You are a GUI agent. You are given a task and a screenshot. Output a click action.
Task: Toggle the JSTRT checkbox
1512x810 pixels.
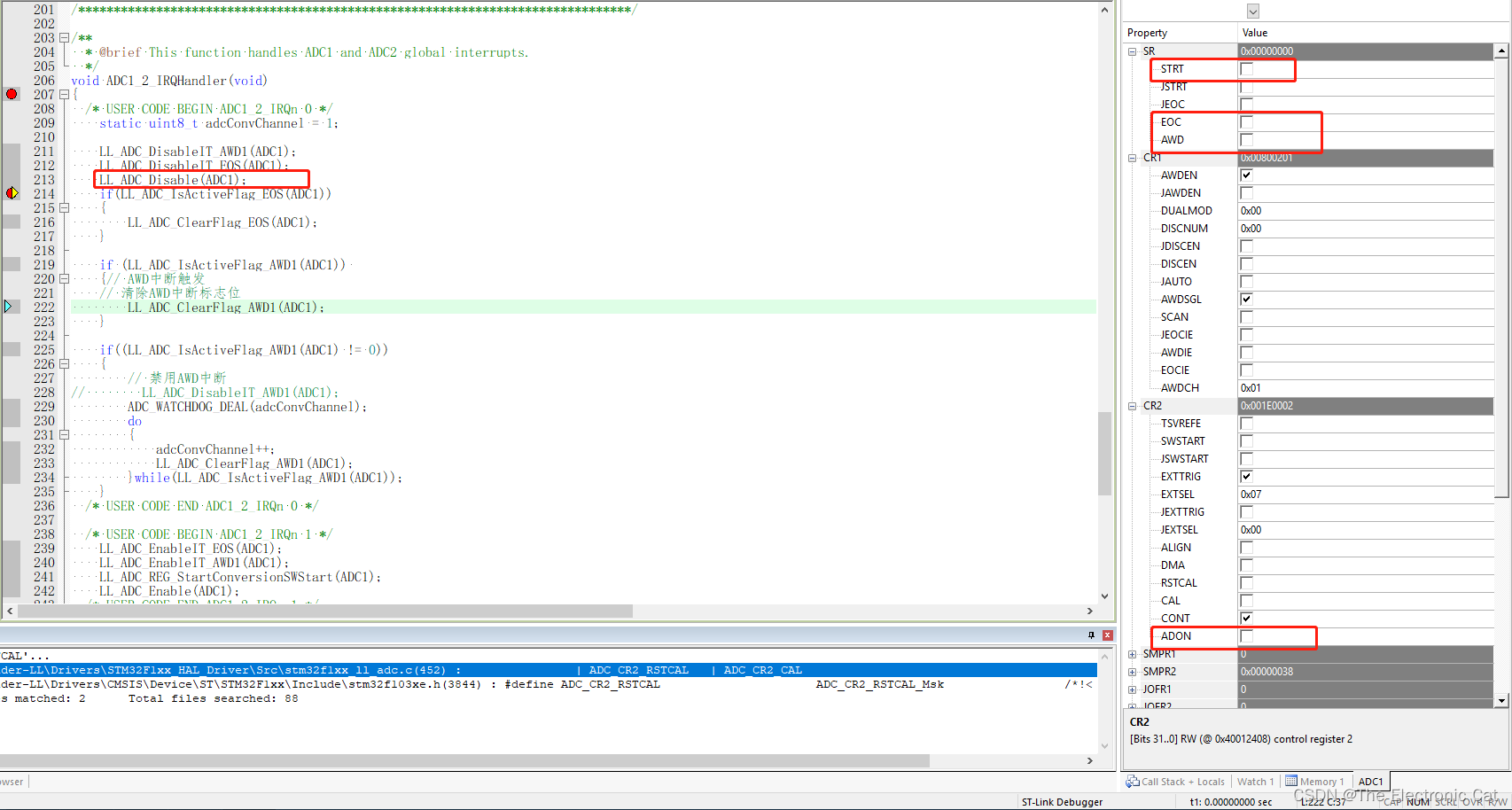click(x=1246, y=87)
